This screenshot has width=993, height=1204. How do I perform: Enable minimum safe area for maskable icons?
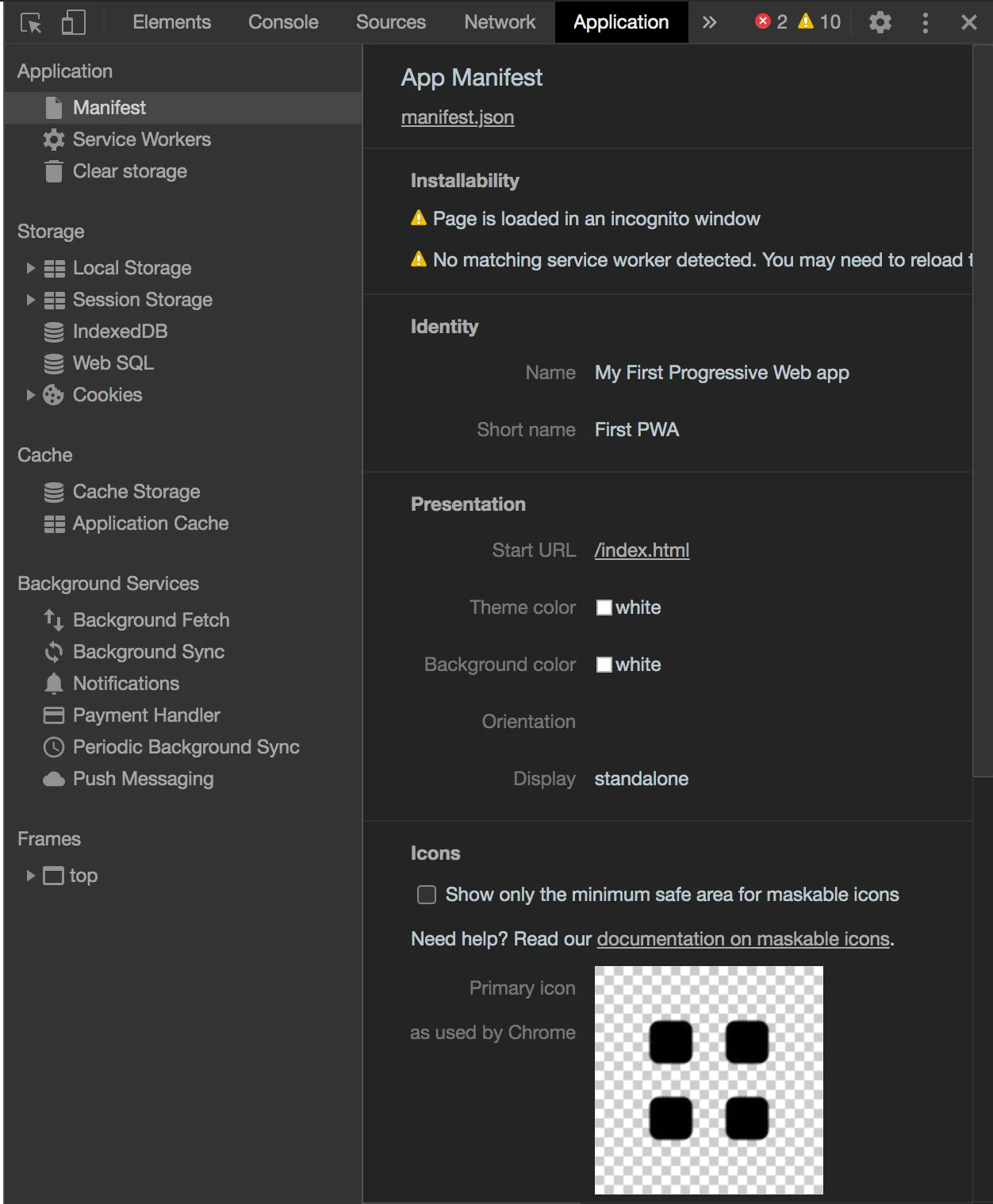pyautogui.click(x=426, y=894)
